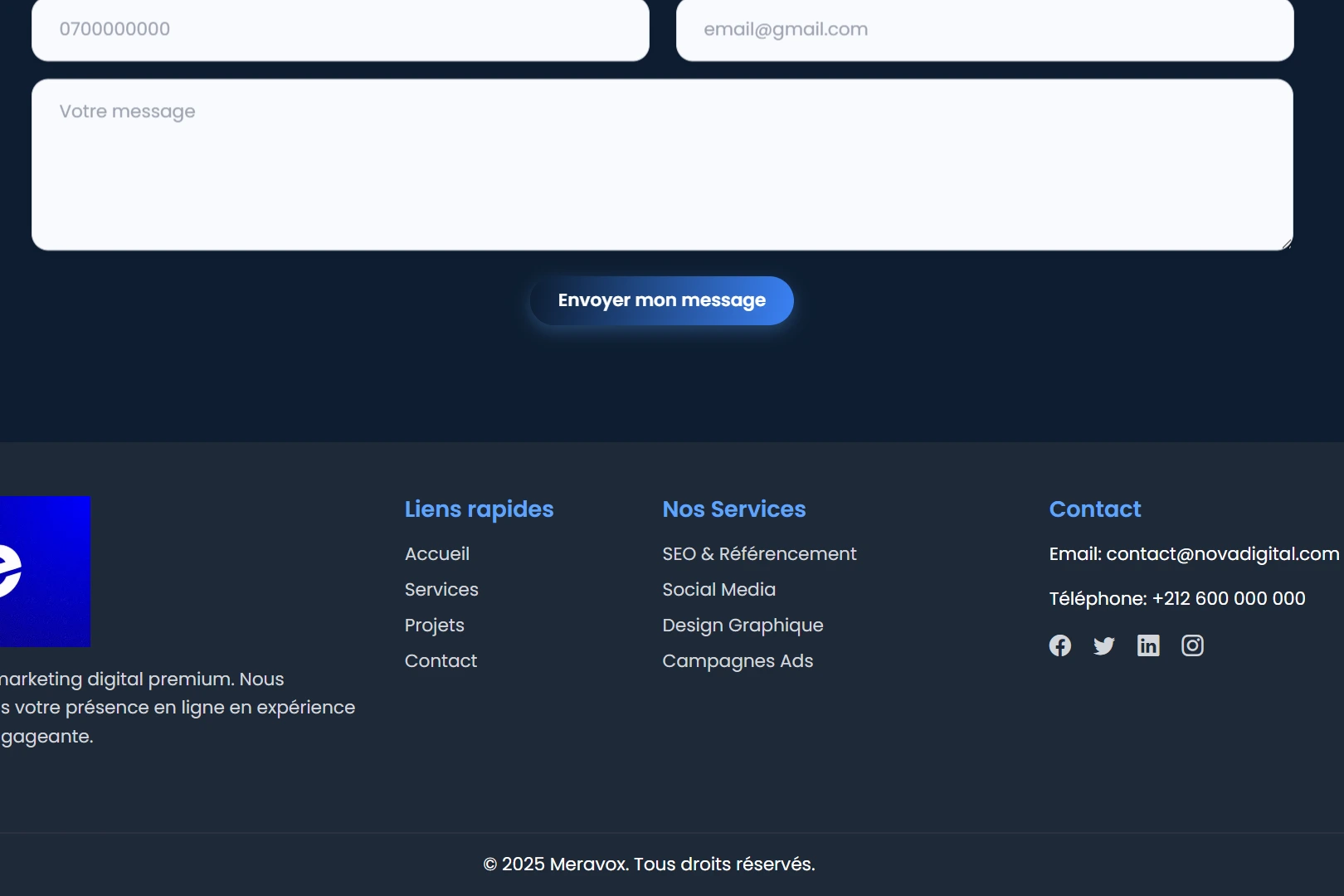Click the +212 600 000 000 phone number
This screenshot has width=1344, height=896.
pyautogui.click(x=1228, y=599)
